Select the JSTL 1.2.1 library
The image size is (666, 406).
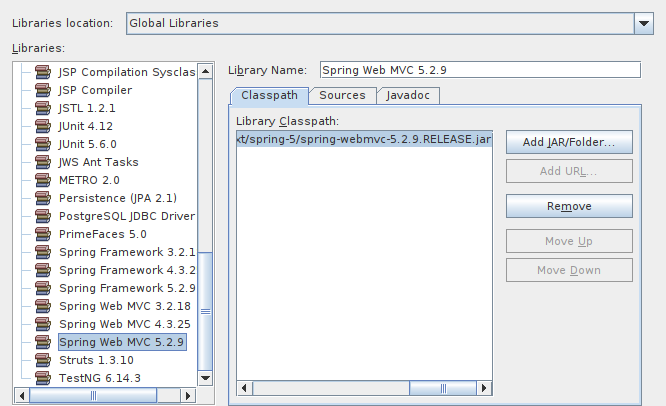(x=87, y=108)
